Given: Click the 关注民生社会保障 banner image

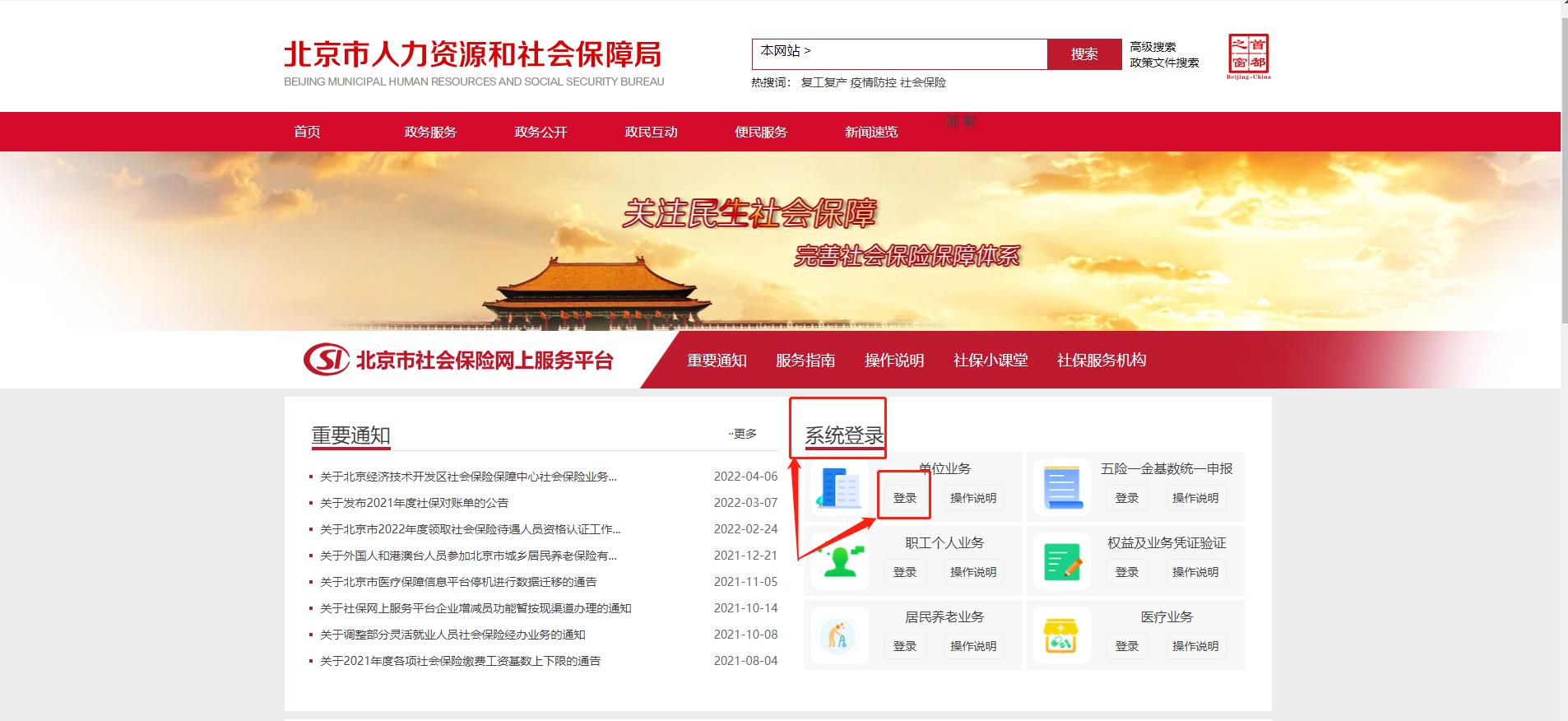Looking at the screenshot, I should pyautogui.click(x=780, y=241).
